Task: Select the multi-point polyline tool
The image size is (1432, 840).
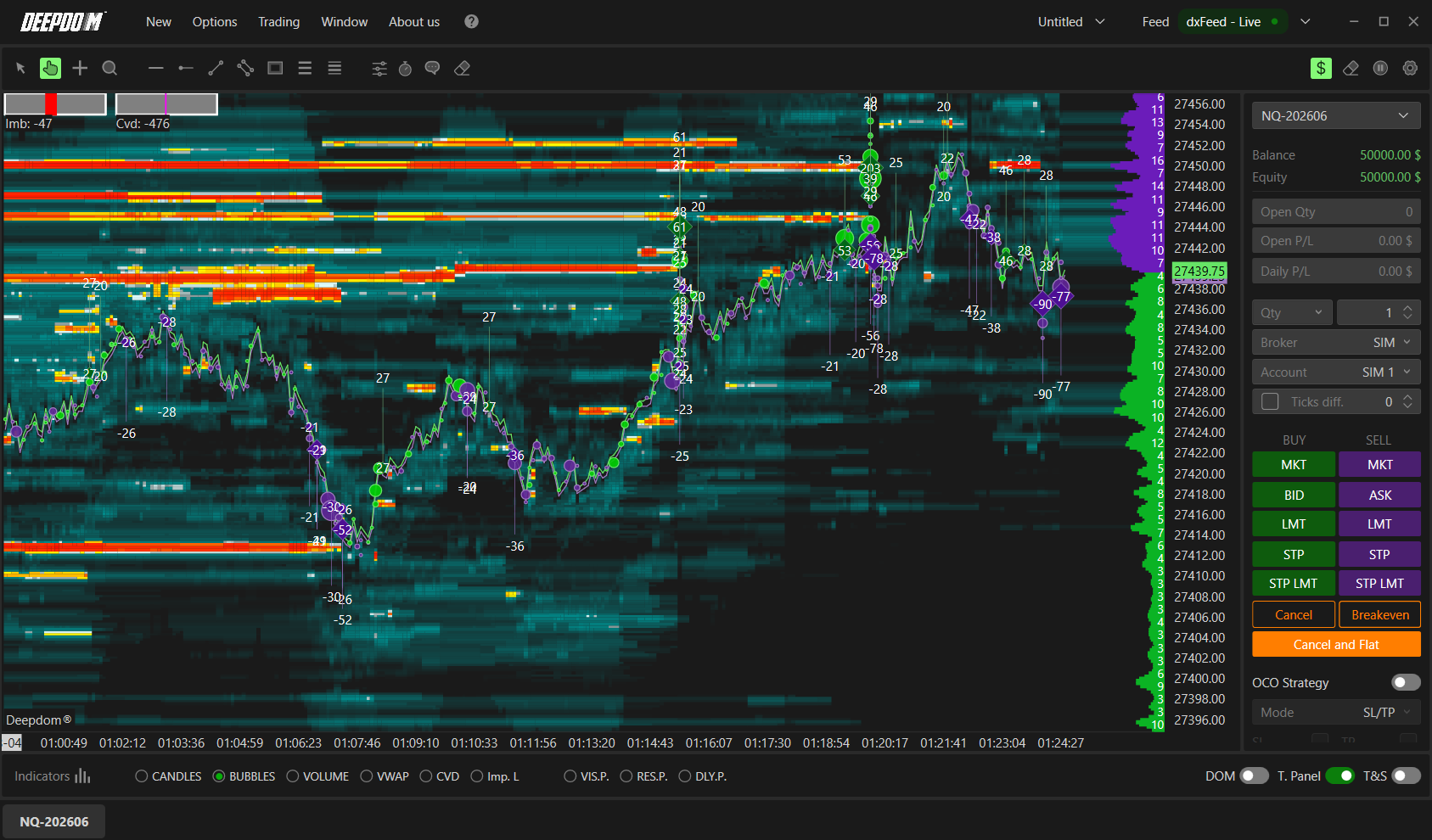Action: 245,69
